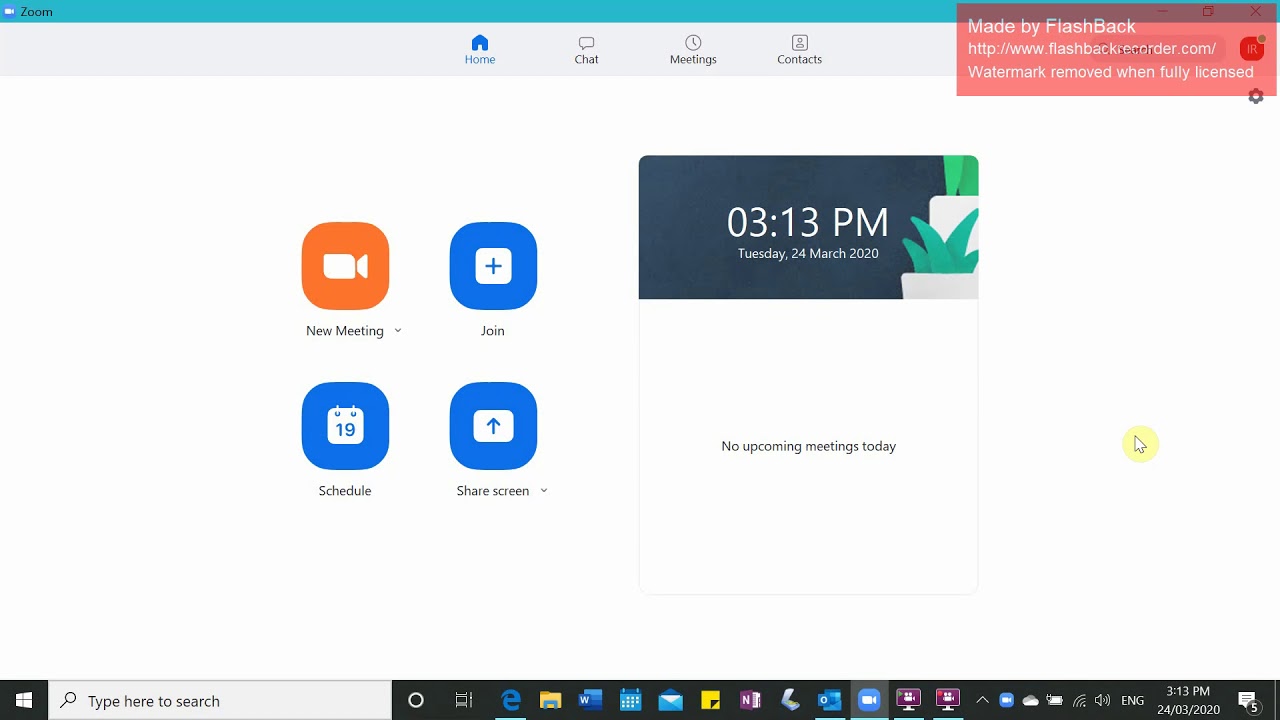The width and height of the screenshot is (1280, 720).
Task: Click the Zoom icon in the system tray
Action: (x=1007, y=701)
